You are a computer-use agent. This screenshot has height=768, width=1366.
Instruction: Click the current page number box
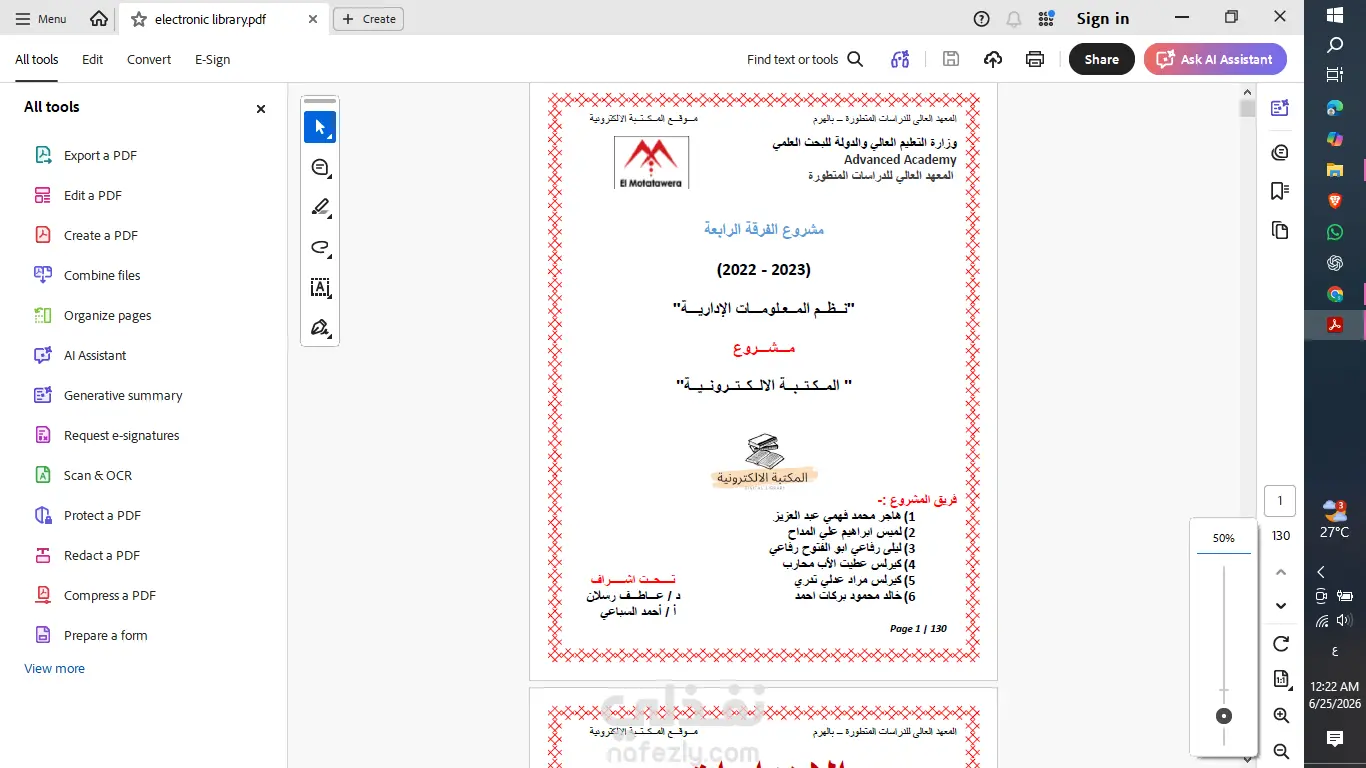[x=1280, y=501]
